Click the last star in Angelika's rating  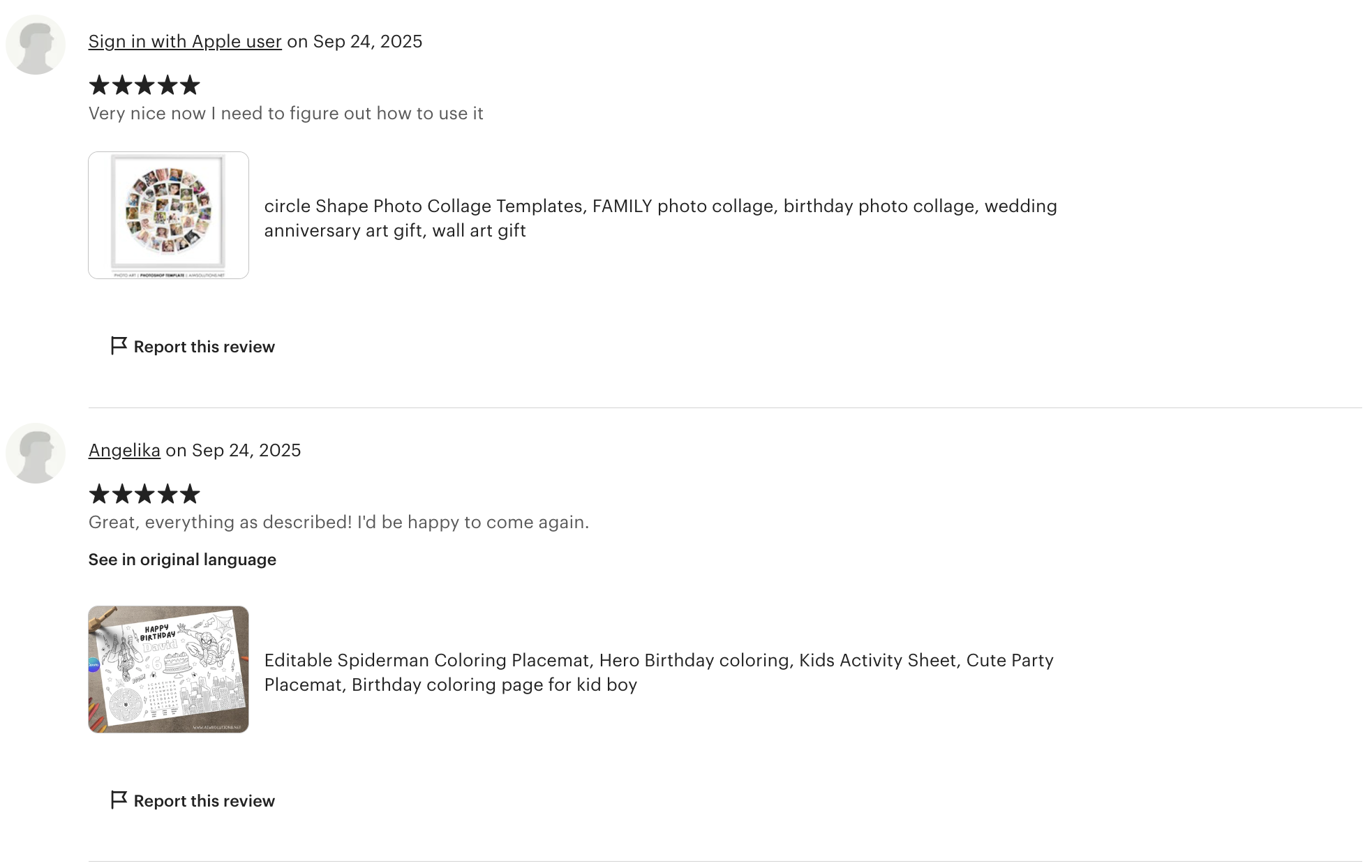click(190, 494)
